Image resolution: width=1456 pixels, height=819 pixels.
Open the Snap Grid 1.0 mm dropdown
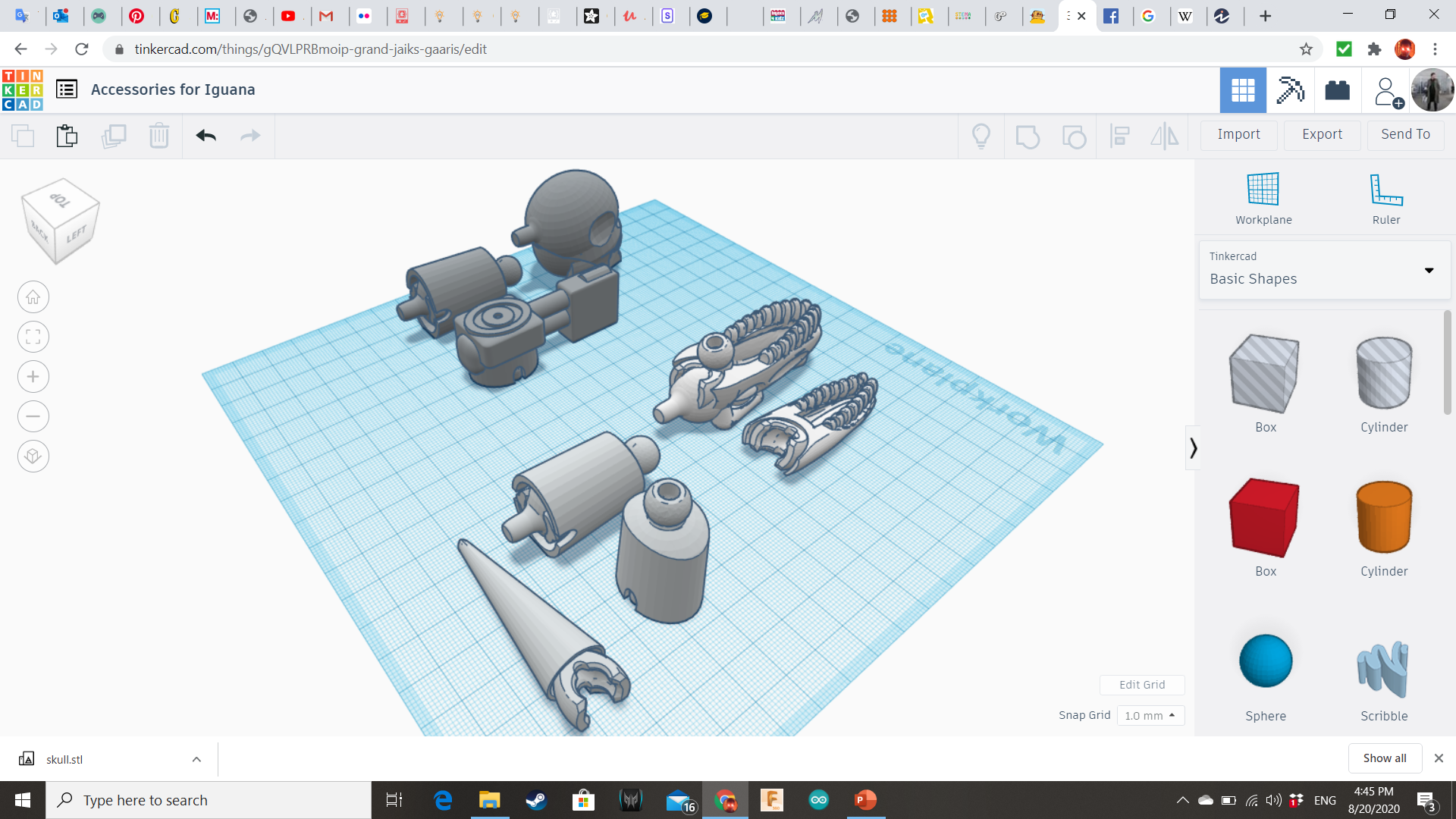click(1150, 715)
